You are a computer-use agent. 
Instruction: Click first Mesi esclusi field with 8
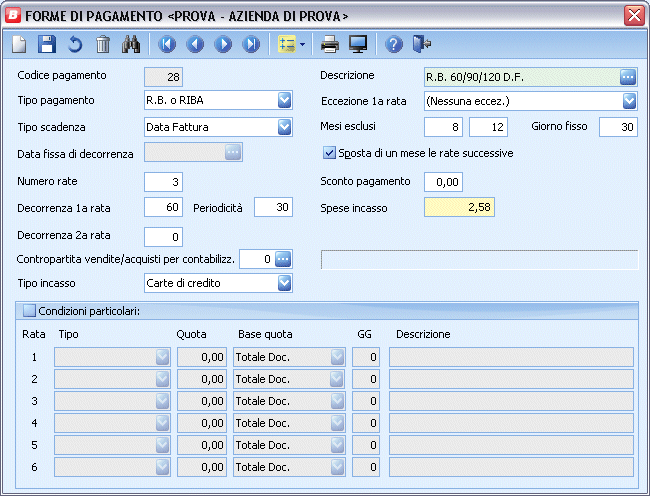443,127
